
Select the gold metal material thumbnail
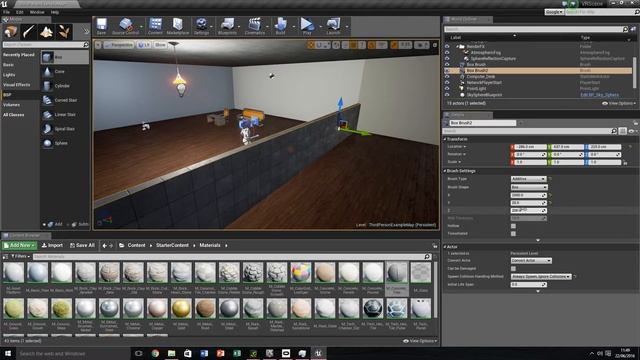[x=181, y=309]
